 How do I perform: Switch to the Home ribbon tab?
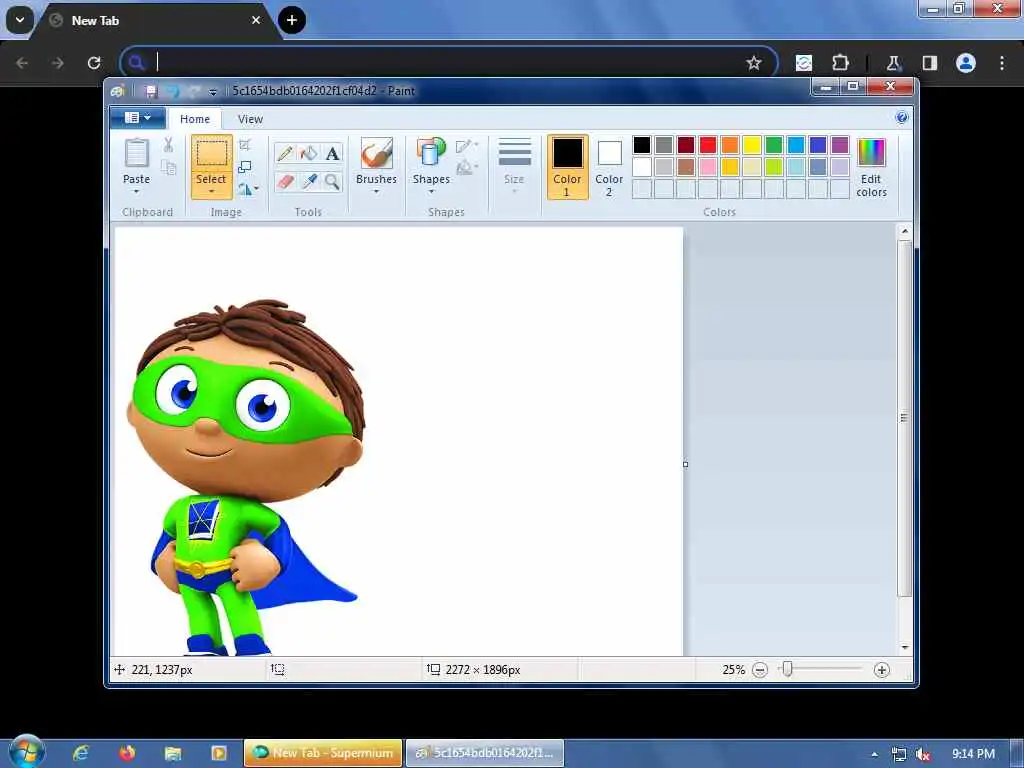click(195, 119)
